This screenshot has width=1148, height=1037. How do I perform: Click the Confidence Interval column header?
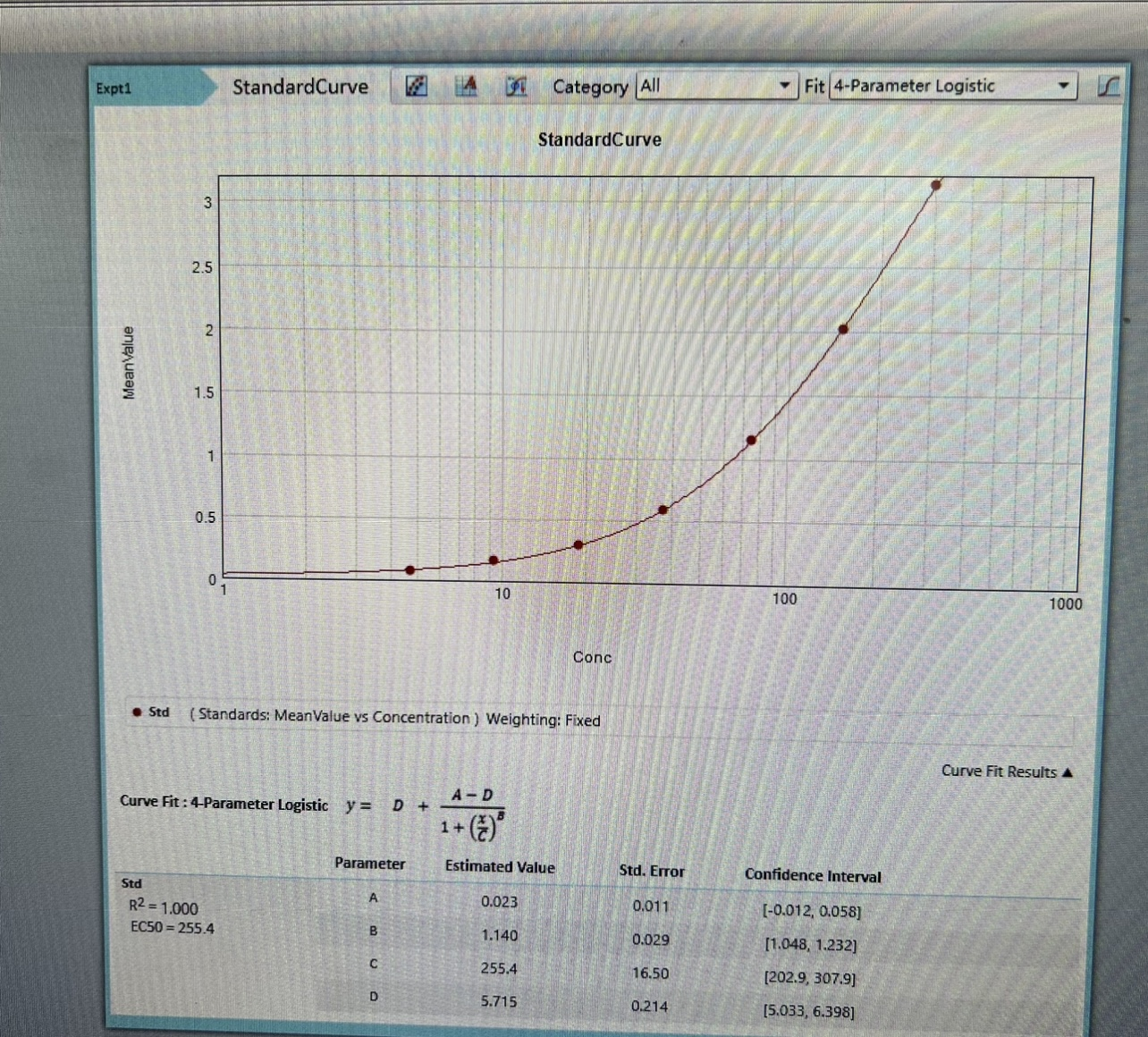coord(813,876)
